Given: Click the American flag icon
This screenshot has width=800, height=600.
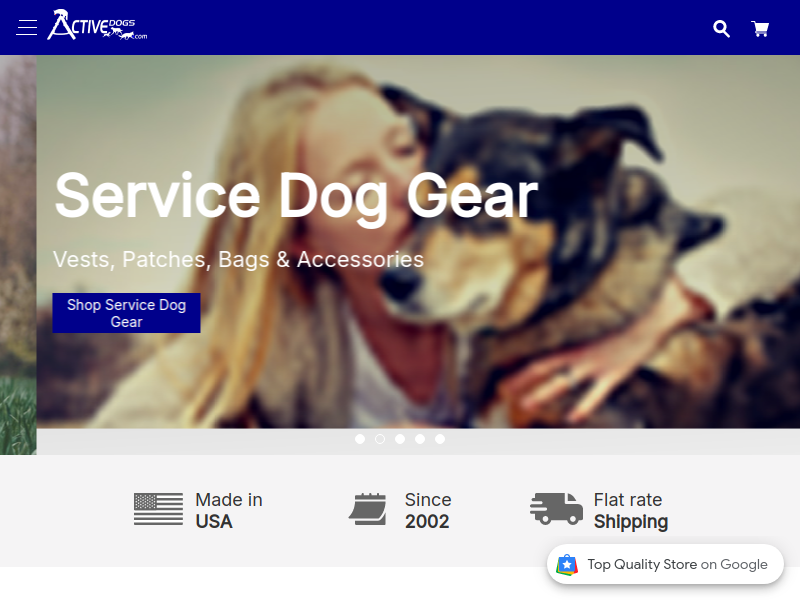Looking at the screenshot, I should [x=158, y=509].
